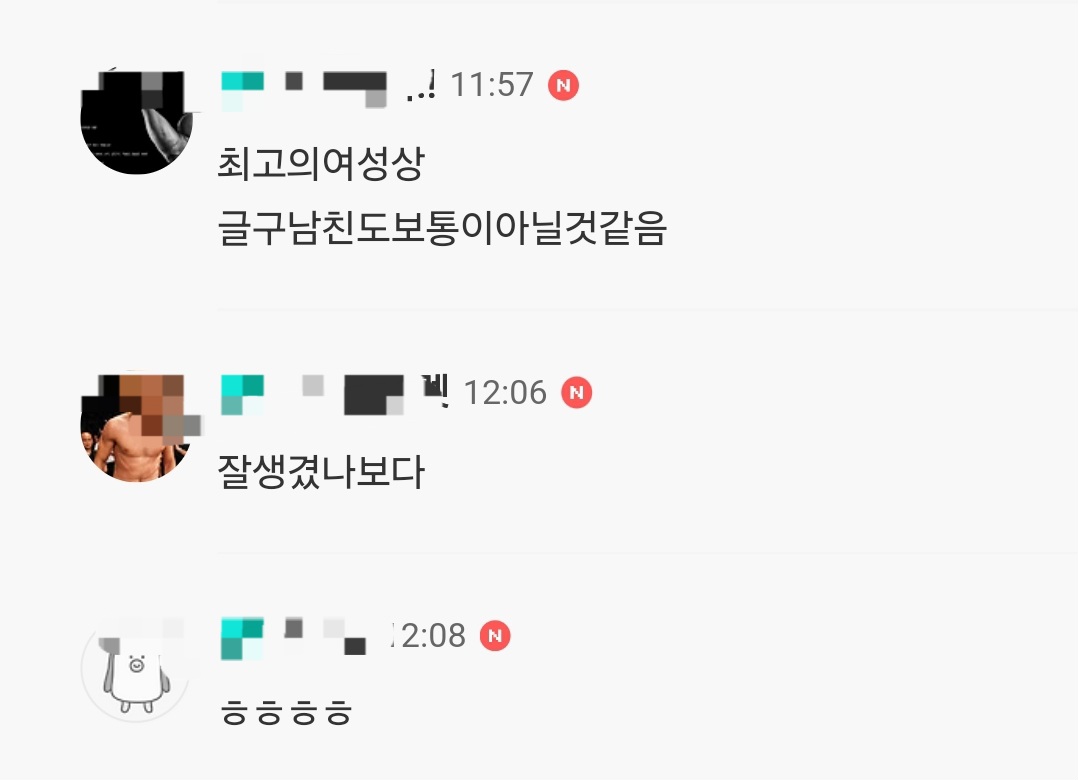Click the 11:57 timestamp
Screen dimensions: 1078x780
492,85
